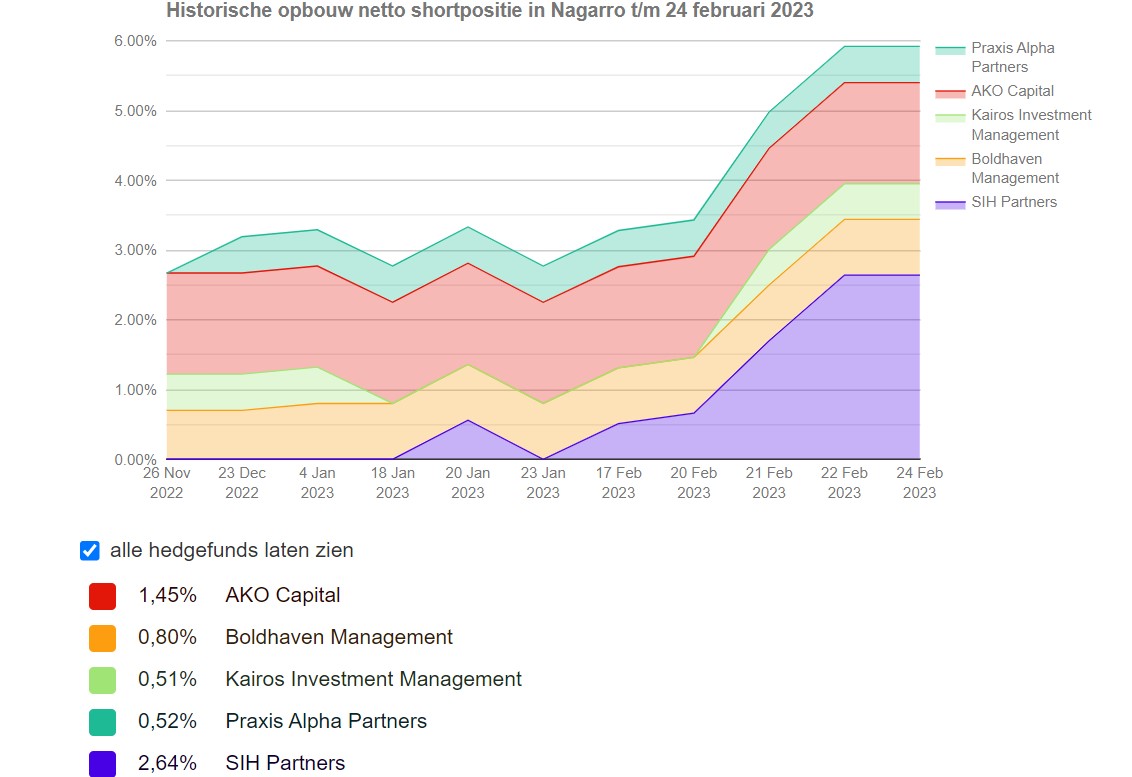1132x777 pixels.
Task: Click the light green Kairos swatch
Action: 102,680
